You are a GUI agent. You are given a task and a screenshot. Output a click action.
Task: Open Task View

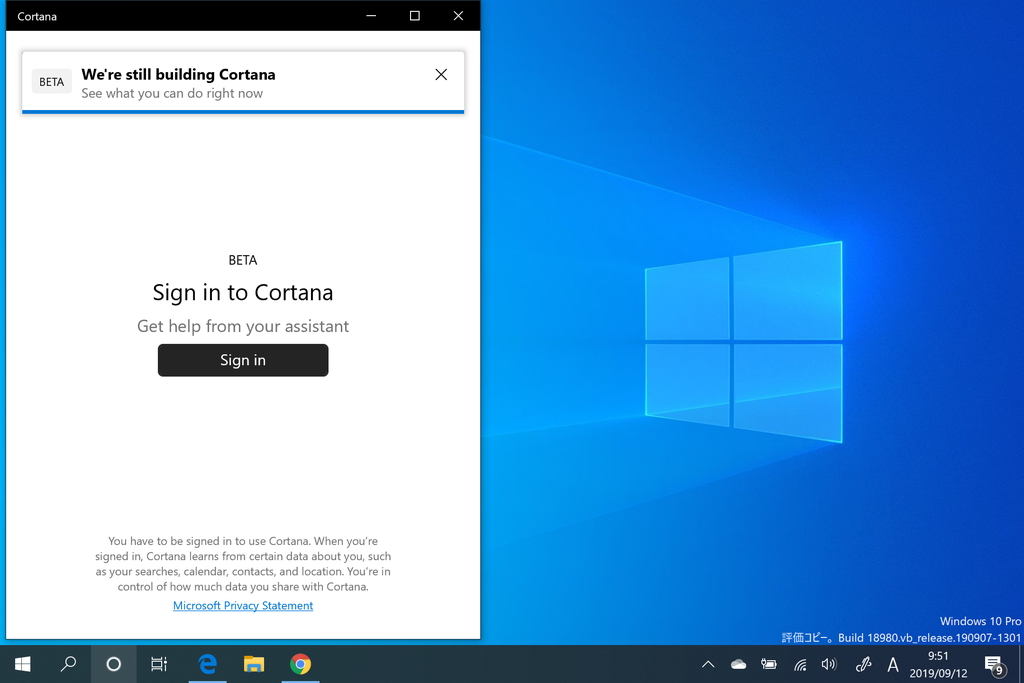pyautogui.click(x=158, y=664)
